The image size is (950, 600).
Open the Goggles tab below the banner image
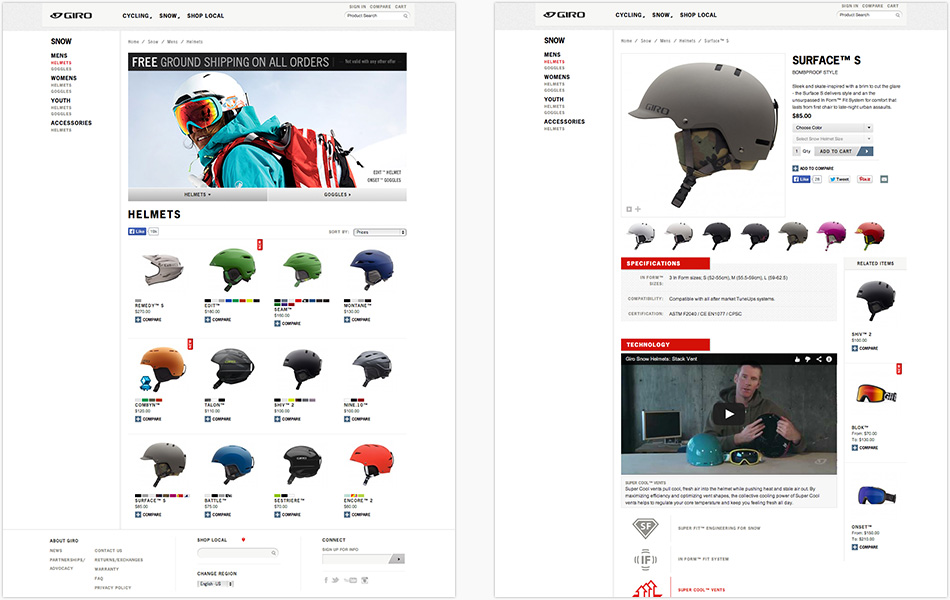click(337, 195)
